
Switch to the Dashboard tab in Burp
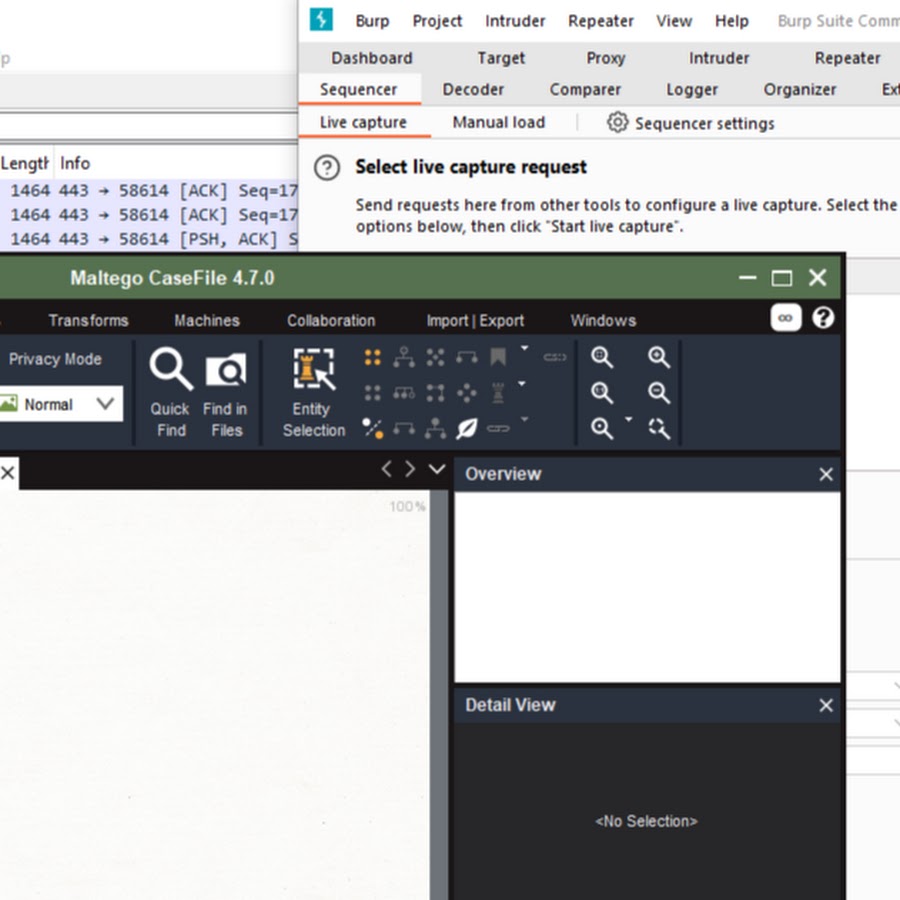point(372,58)
